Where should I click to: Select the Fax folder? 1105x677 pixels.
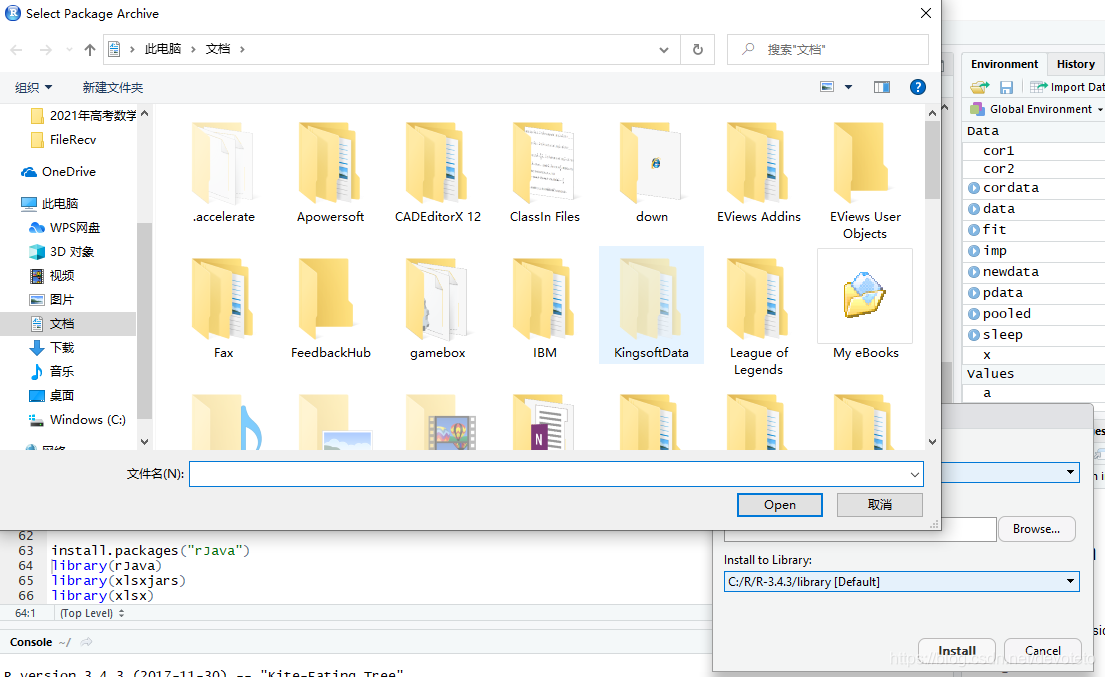[223, 309]
